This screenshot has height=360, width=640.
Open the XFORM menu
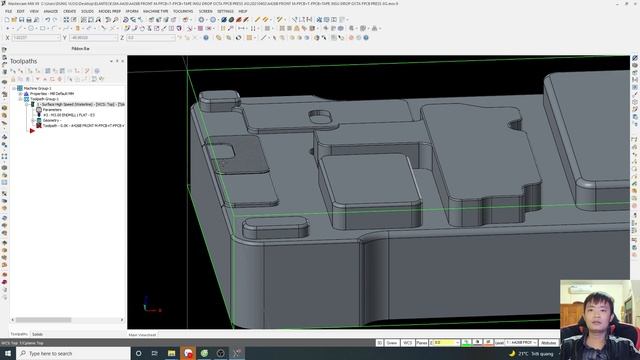[132, 11]
